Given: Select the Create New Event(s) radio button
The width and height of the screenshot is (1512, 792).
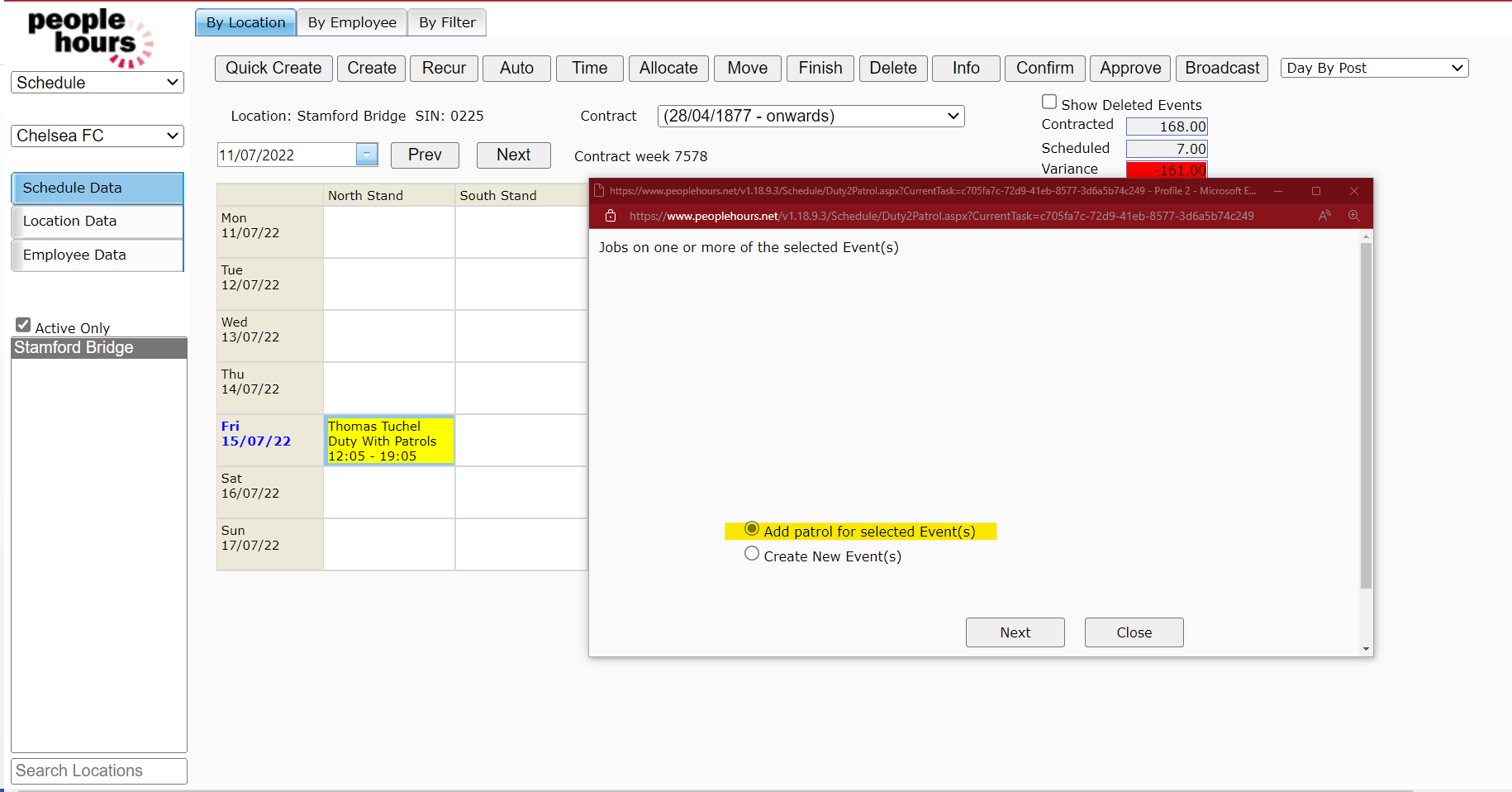Looking at the screenshot, I should click(752, 553).
